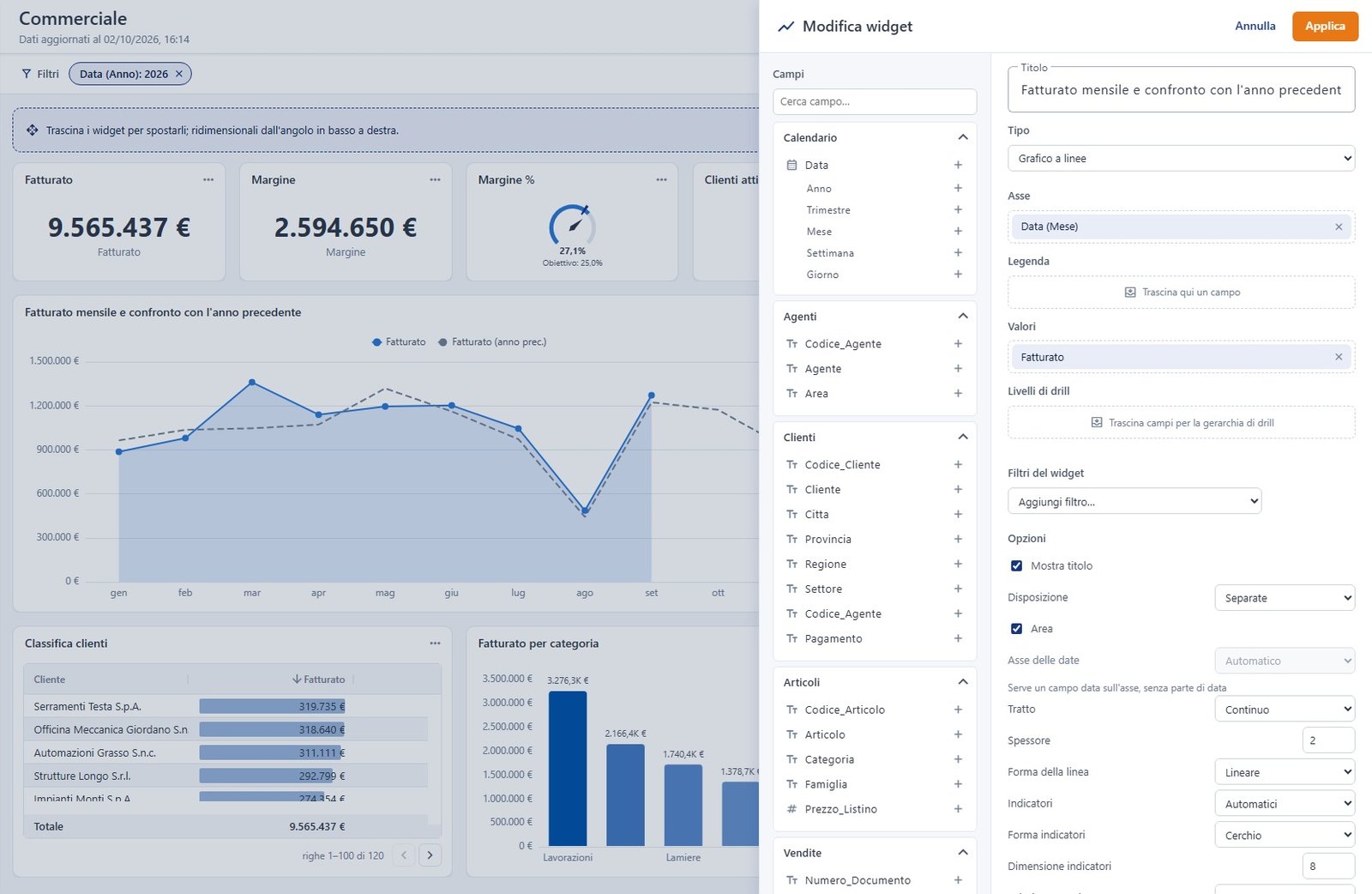Sort table by the Fatturato column header
Screen dimensions: 1372x894
coord(318,679)
